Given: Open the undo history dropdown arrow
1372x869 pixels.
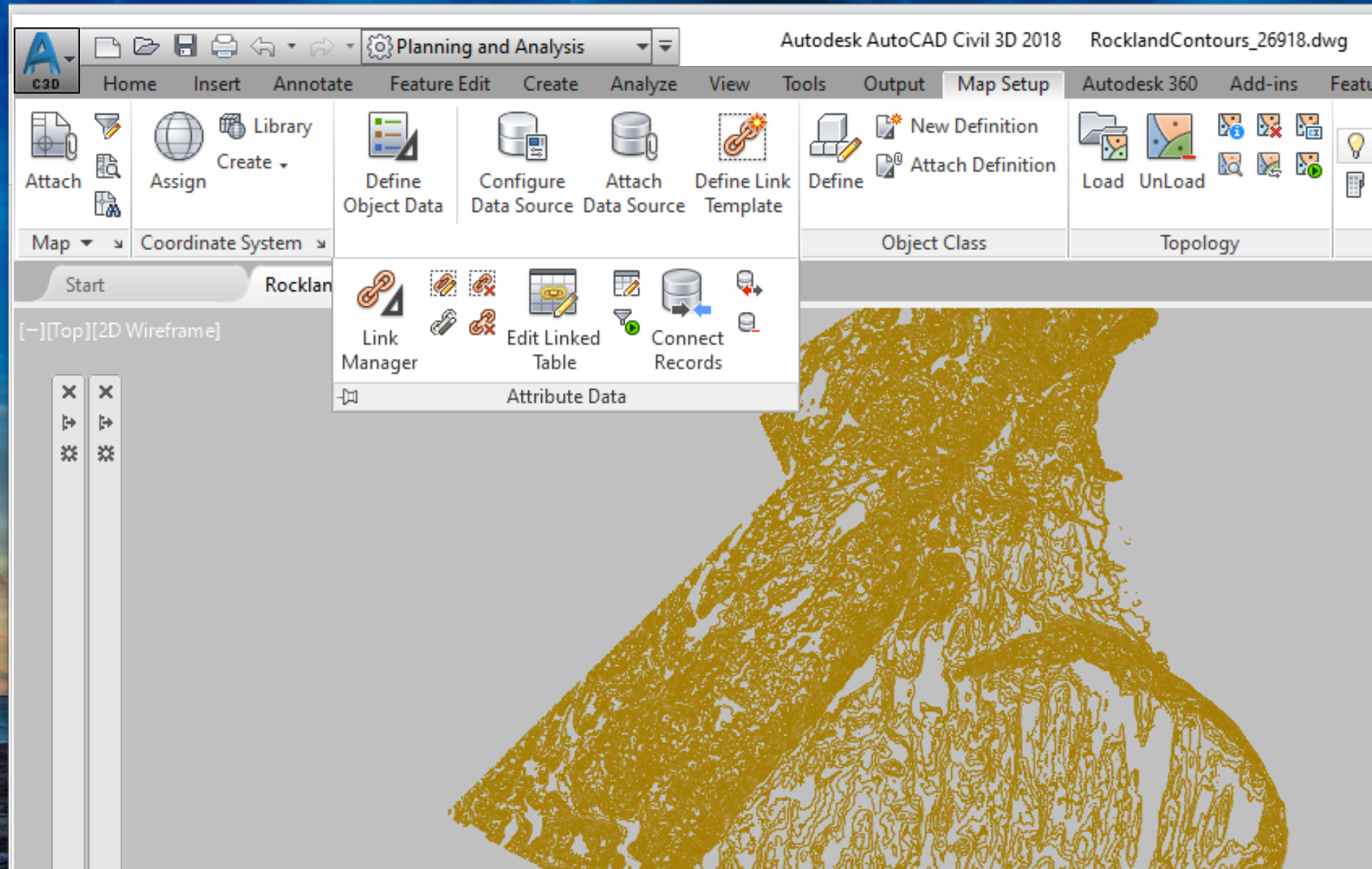Looking at the screenshot, I should pos(292,47).
